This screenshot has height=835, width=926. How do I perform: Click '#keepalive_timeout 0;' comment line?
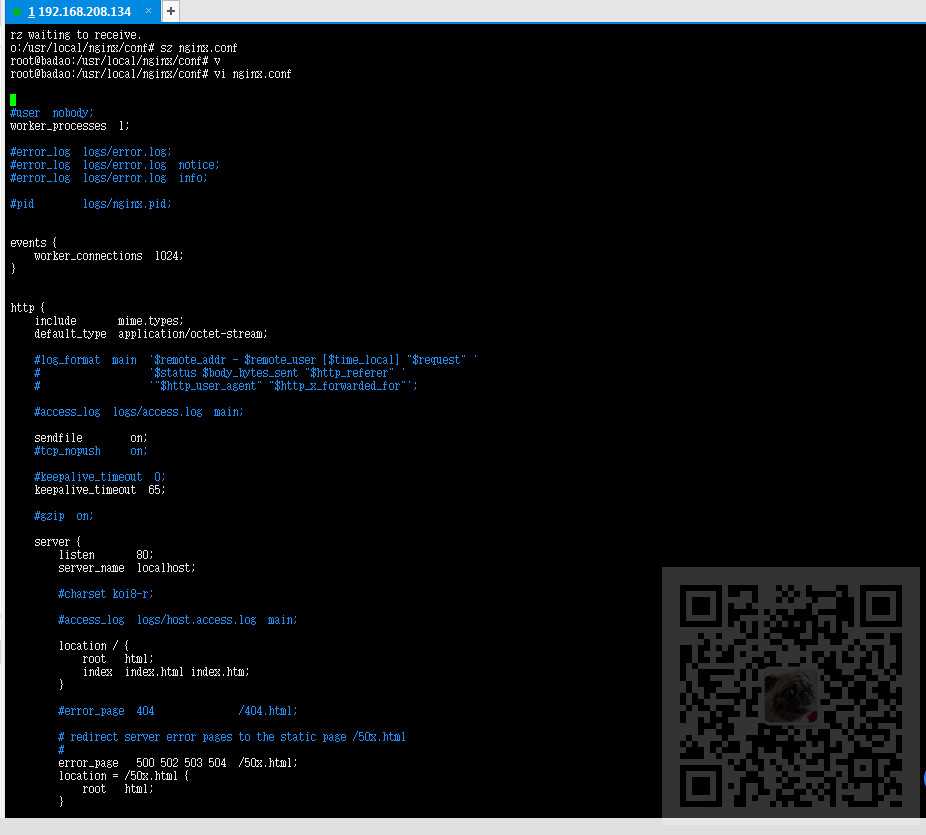point(99,477)
